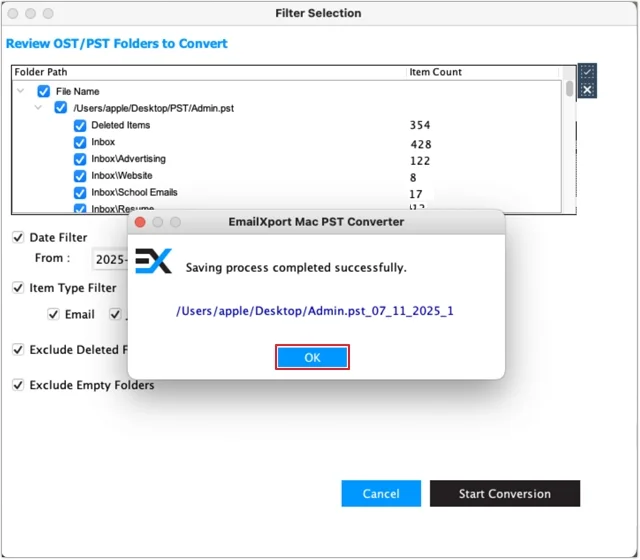Toggle the Item Type Filter checkbox
Viewport: 640px width, 560px height.
point(18,288)
